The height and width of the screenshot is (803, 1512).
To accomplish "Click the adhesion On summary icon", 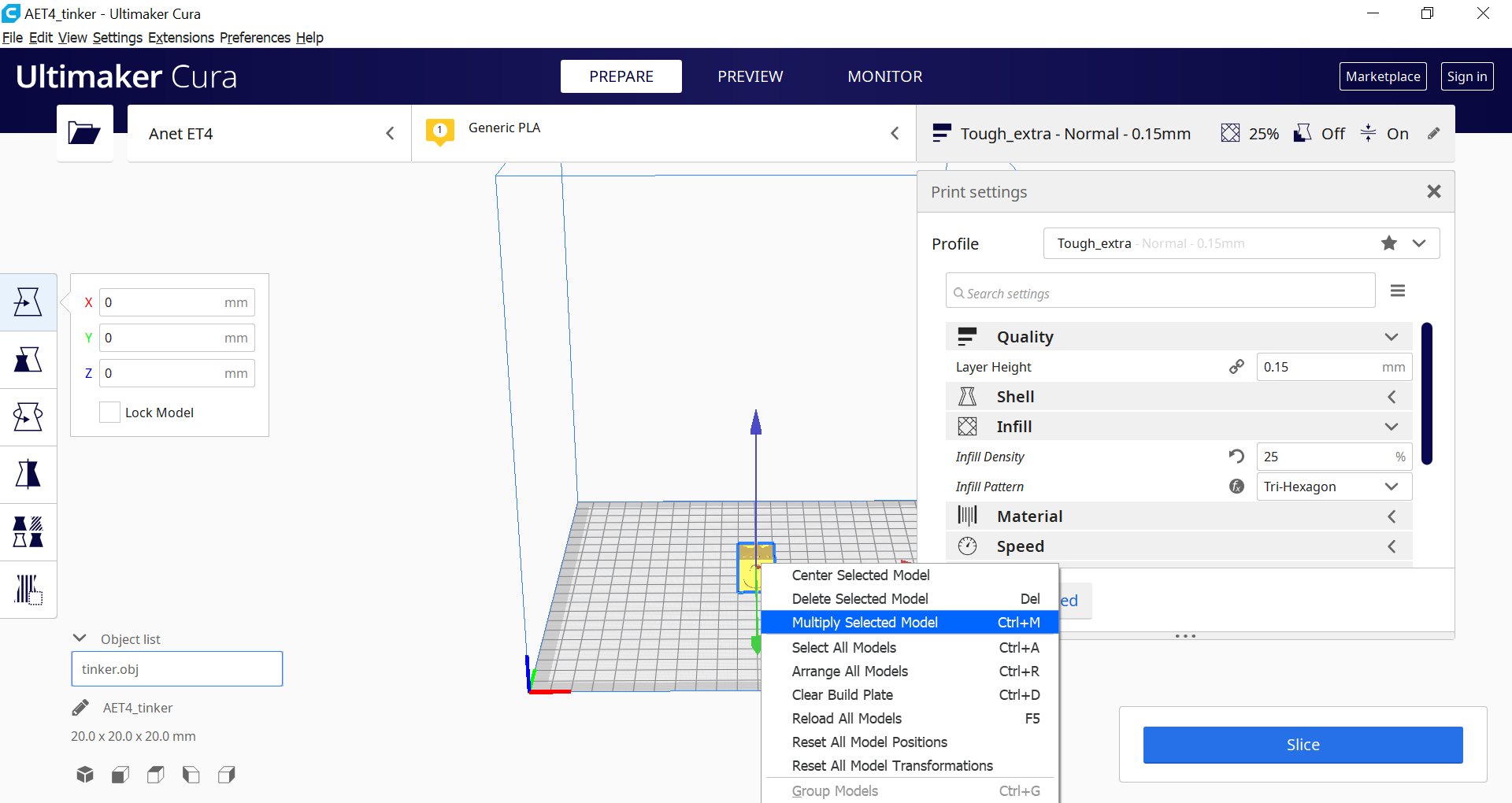I will pyautogui.click(x=1369, y=133).
